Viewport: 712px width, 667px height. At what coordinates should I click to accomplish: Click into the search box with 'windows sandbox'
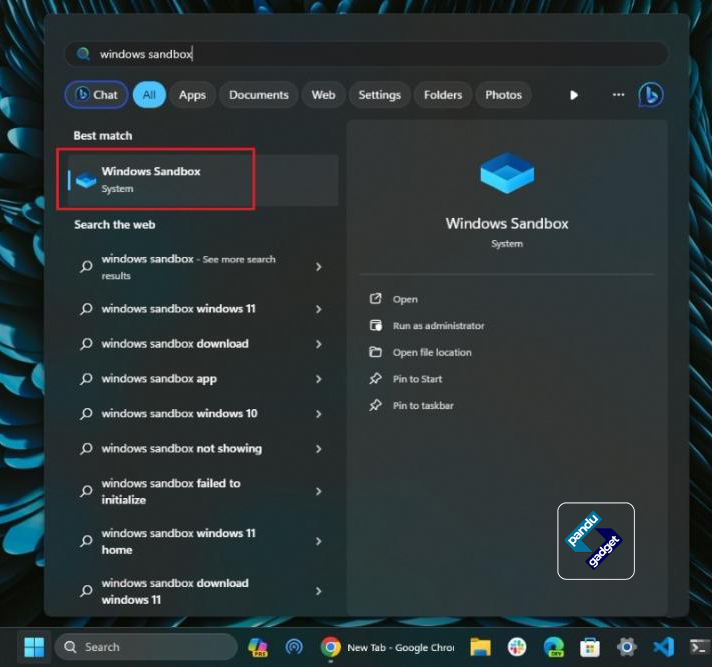coord(366,54)
